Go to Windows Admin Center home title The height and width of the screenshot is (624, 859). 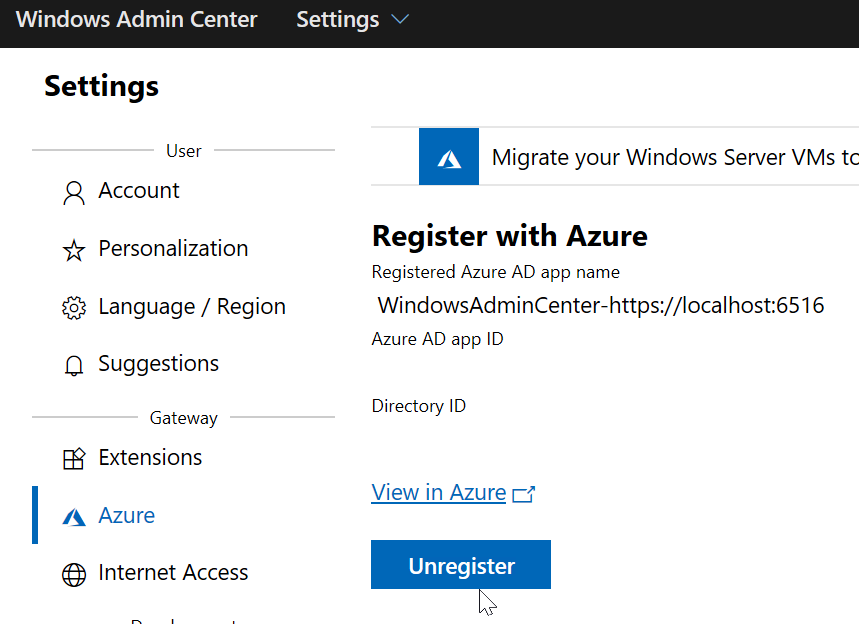(137, 20)
